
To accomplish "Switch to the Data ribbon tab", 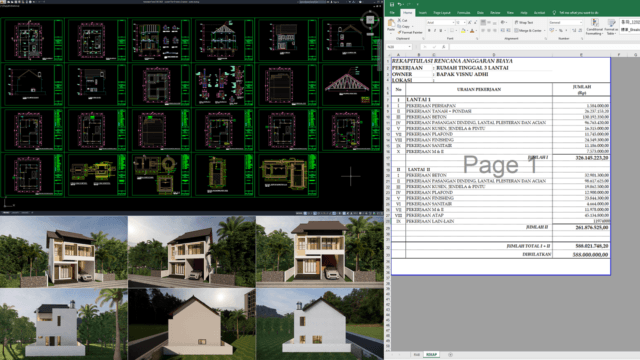I will (480, 13).
